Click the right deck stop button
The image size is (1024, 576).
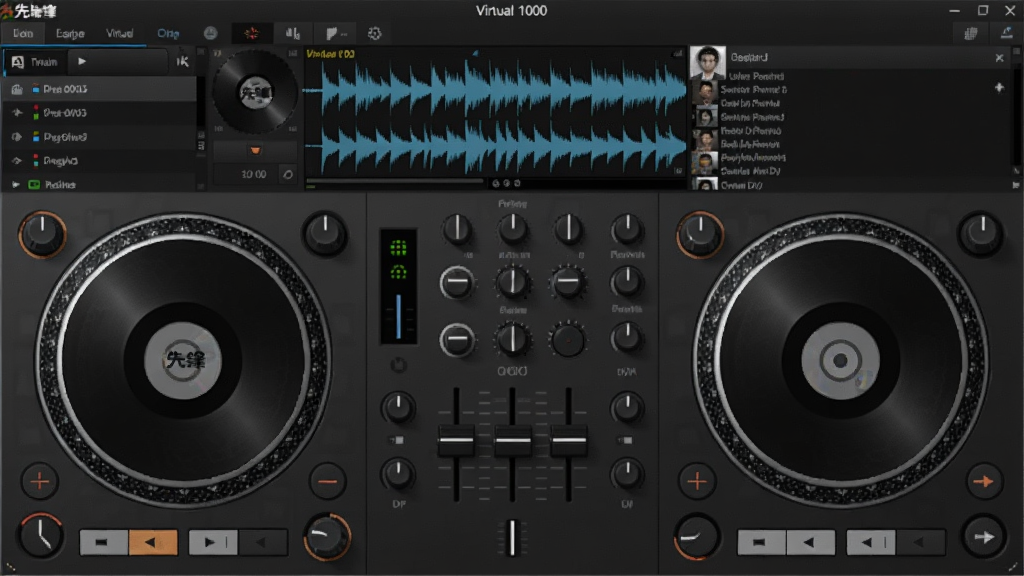coord(761,542)
